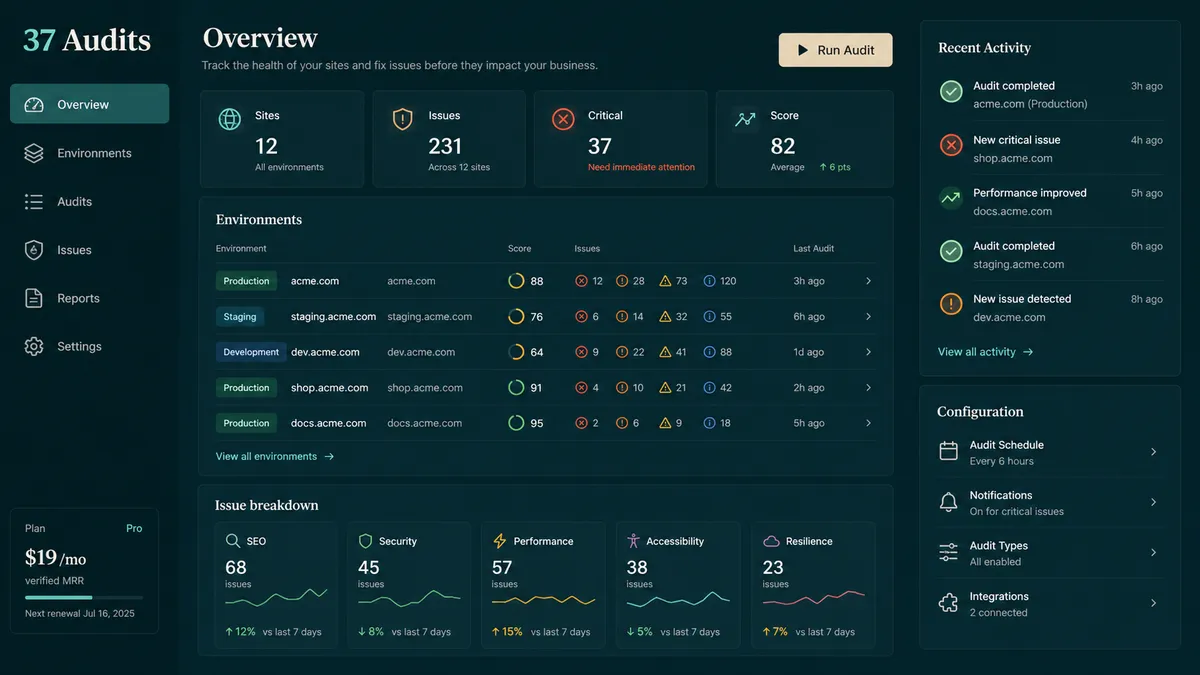
Task: Click green check icon for acme.com audit completed
Action: point(951,92)
